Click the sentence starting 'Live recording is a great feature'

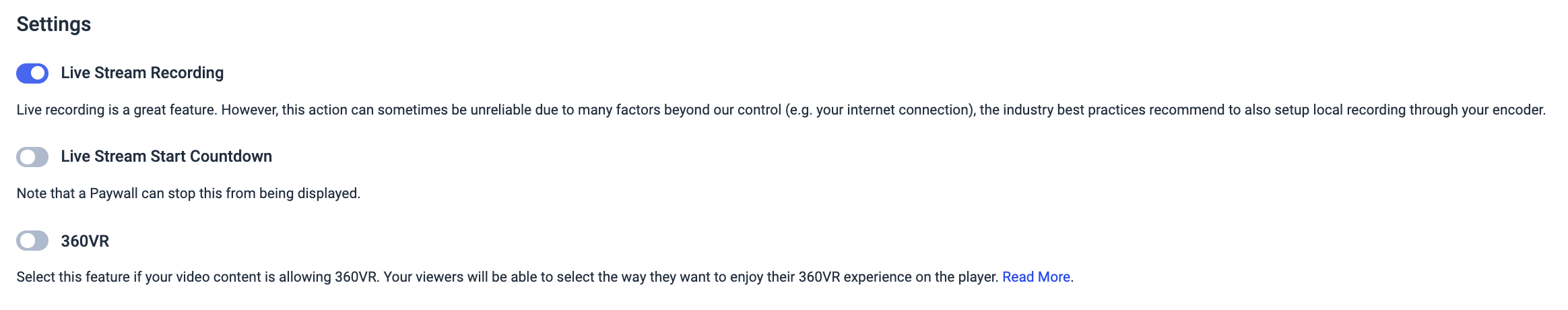click(781, 110)
